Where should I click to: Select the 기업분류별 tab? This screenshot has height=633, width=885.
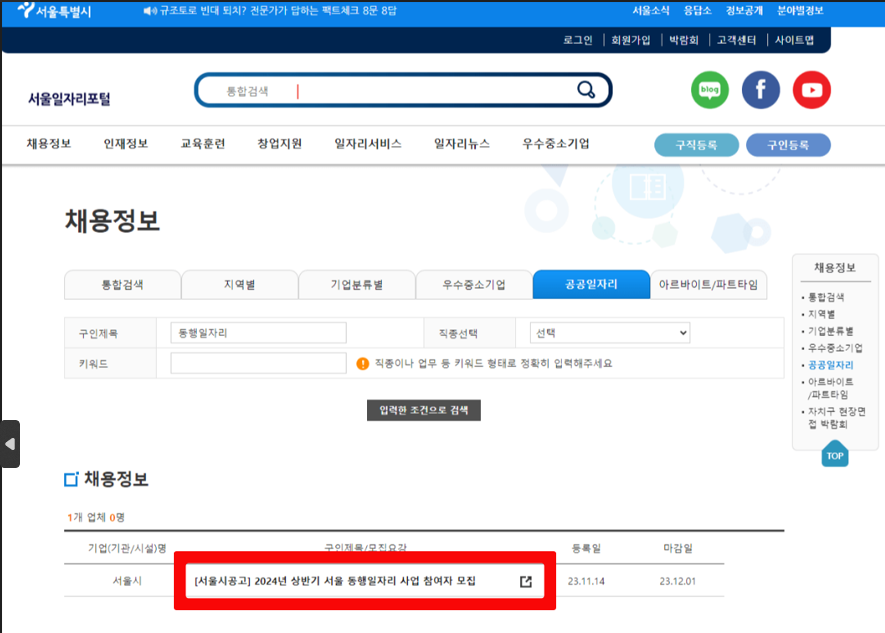click(x=357, y=284)
